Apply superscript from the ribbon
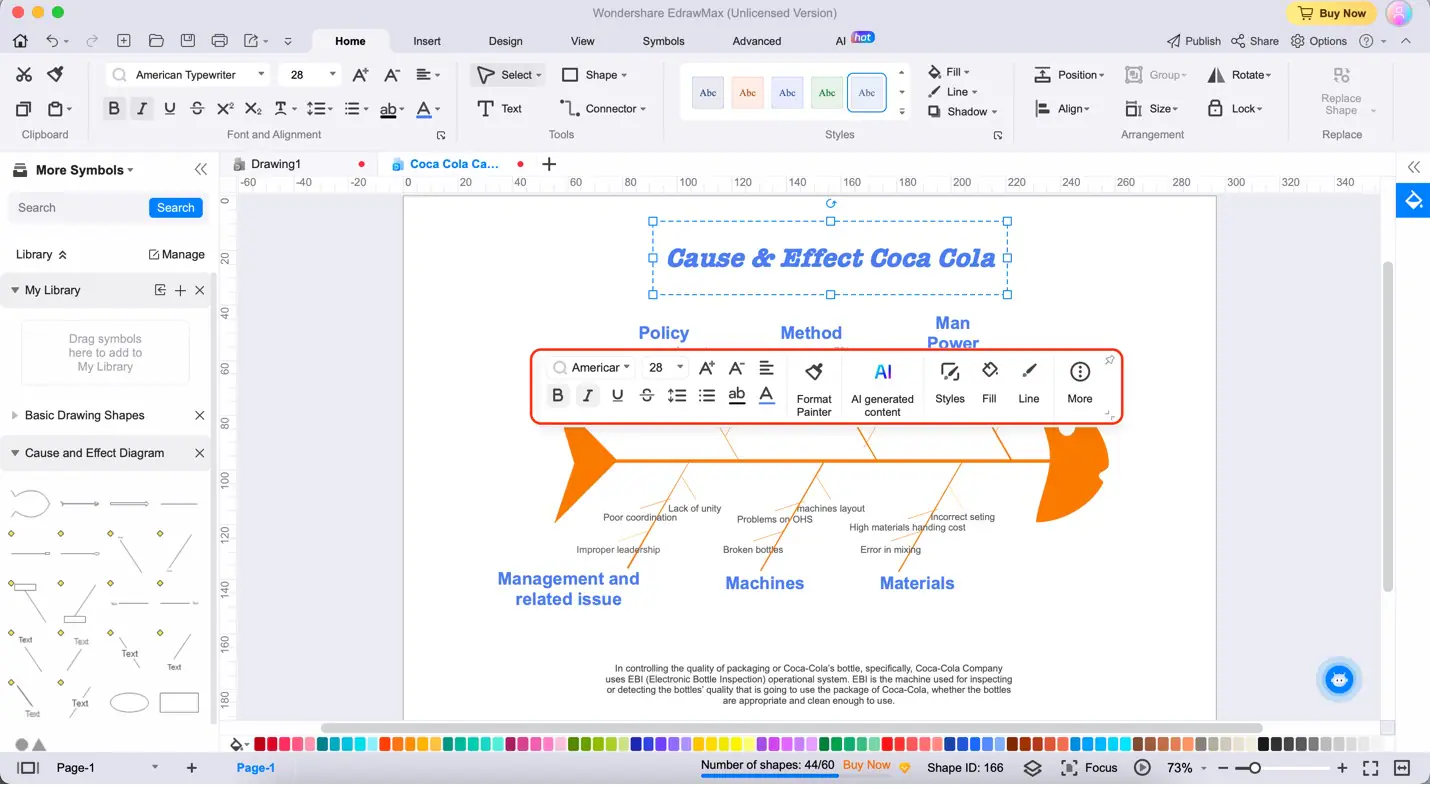This screenshot has width=1430, height=788. tap(225, 109)
